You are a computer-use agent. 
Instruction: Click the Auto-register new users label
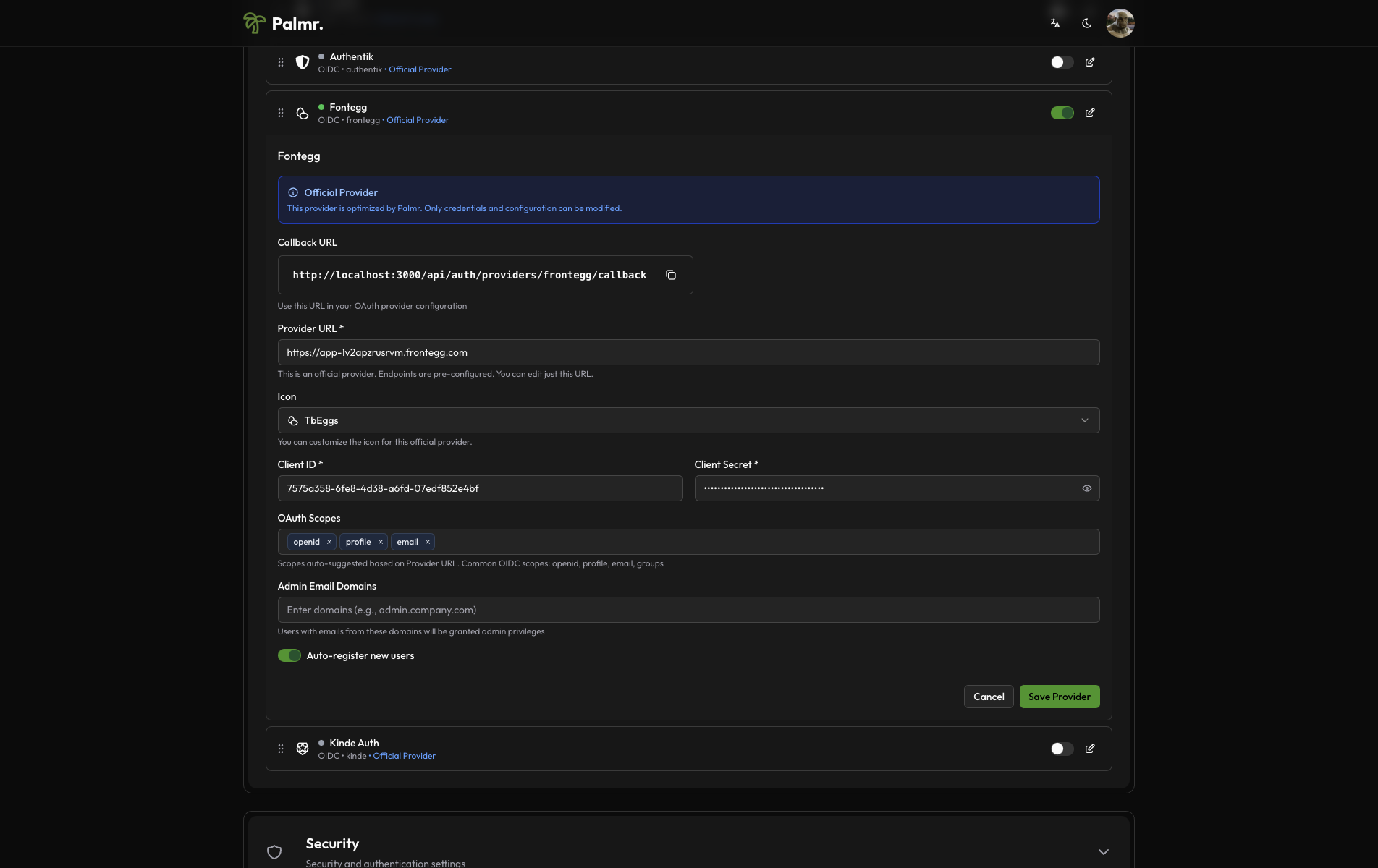[360, 655]
